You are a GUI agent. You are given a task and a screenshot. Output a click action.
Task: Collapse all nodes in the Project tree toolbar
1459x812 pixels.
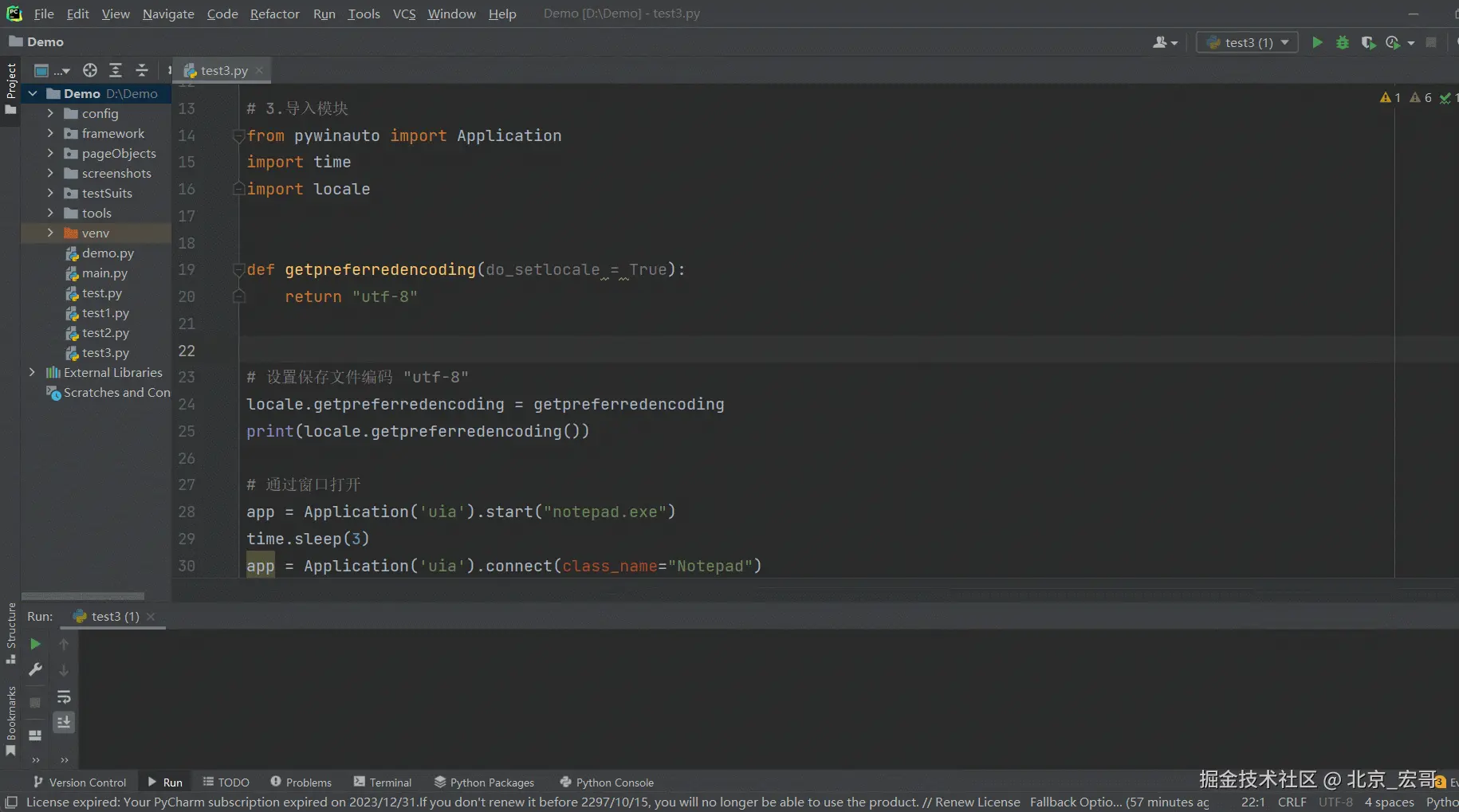142,70
